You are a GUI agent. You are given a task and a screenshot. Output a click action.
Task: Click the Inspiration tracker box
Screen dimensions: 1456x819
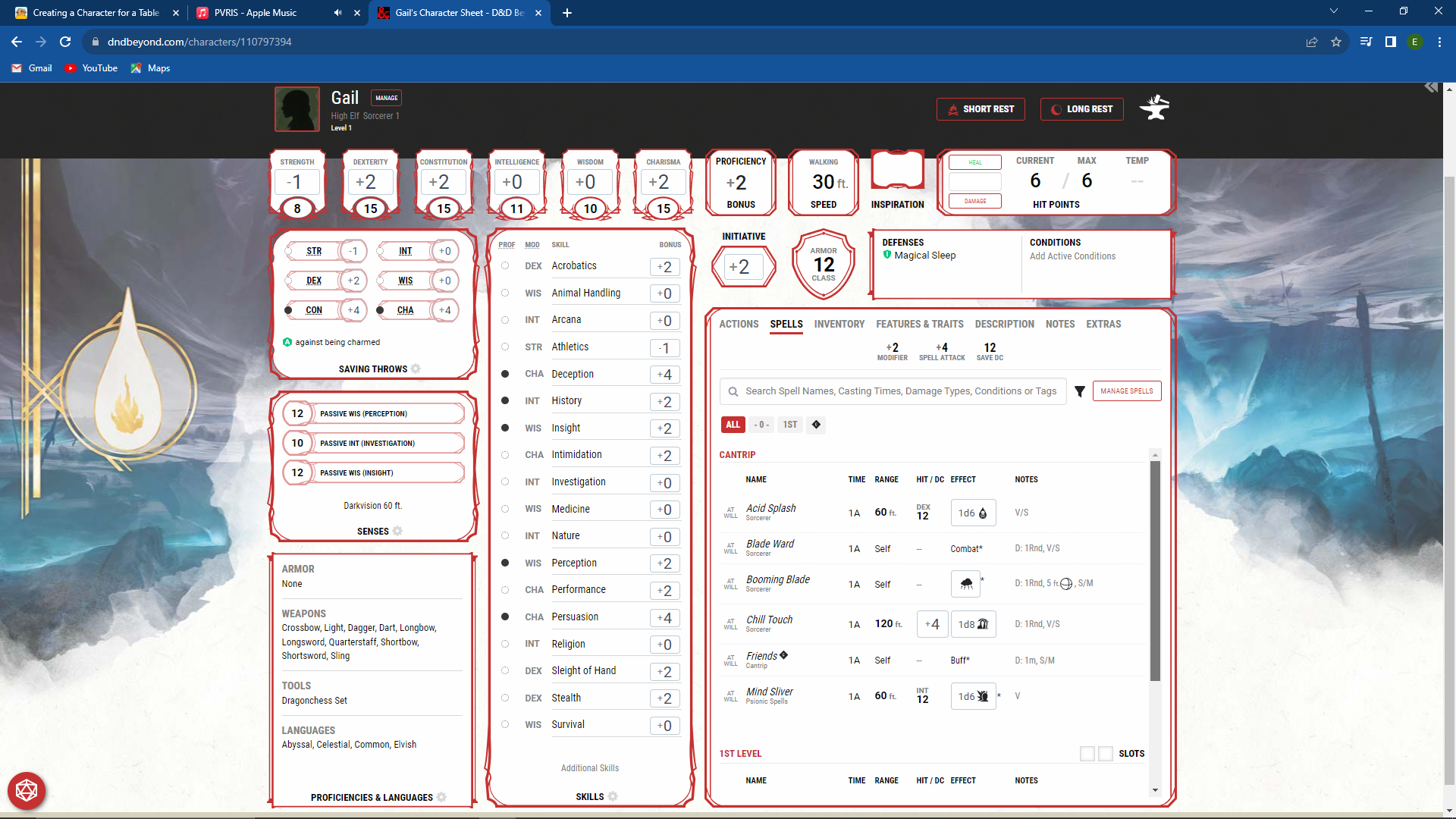click(897, 169)
